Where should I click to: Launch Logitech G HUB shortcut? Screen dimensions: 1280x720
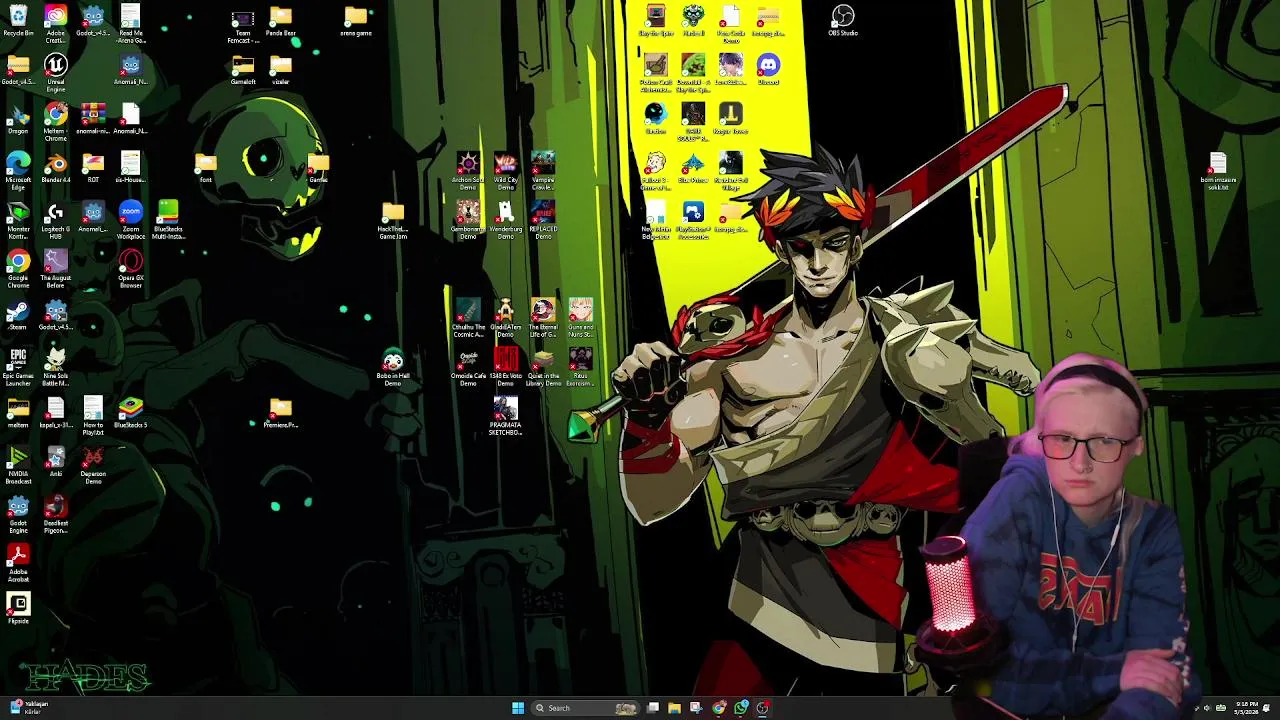[55, 220]
